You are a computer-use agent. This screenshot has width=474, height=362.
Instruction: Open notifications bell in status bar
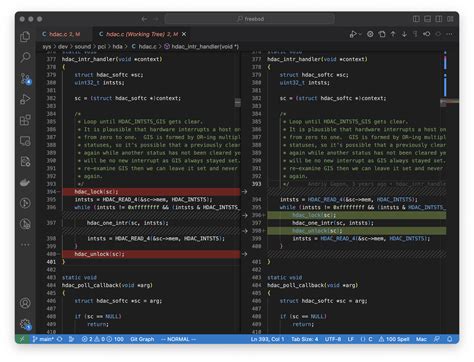[450, 339]
